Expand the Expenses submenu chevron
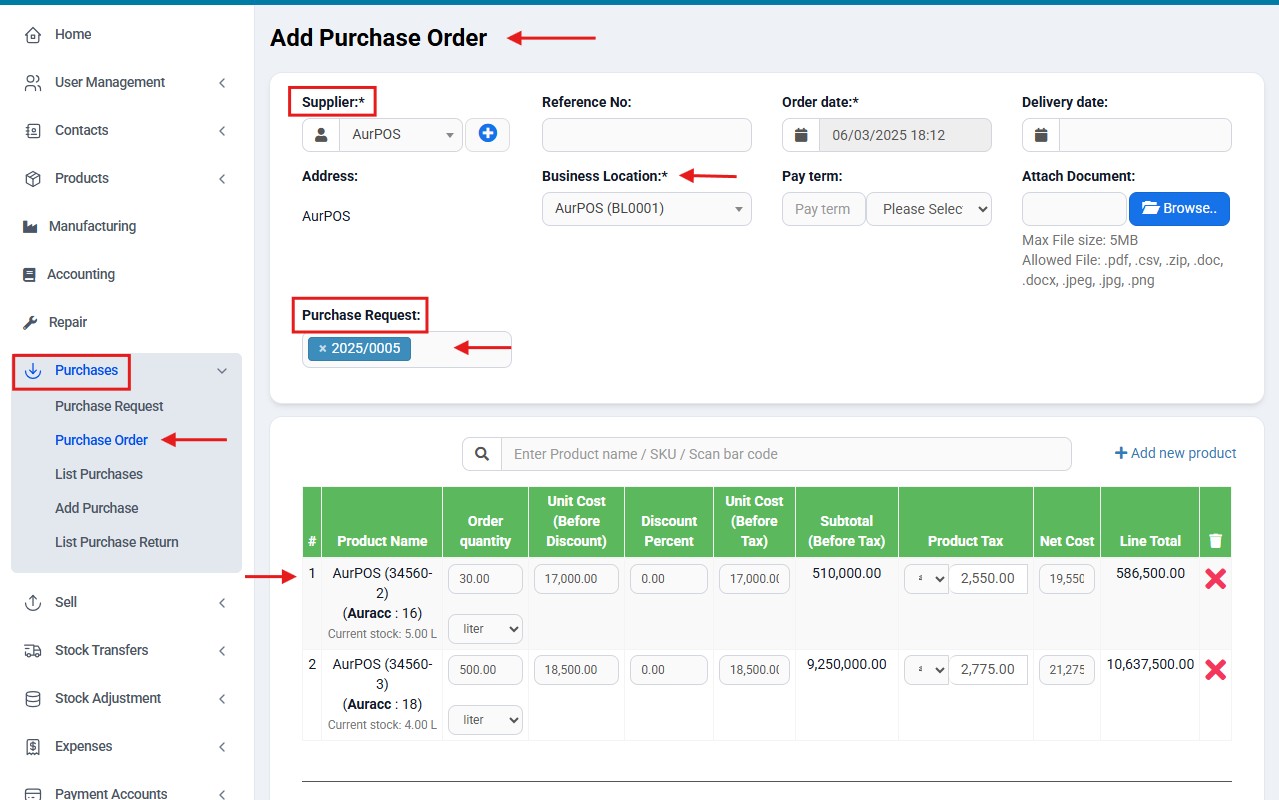 click(x=222, y=747)
